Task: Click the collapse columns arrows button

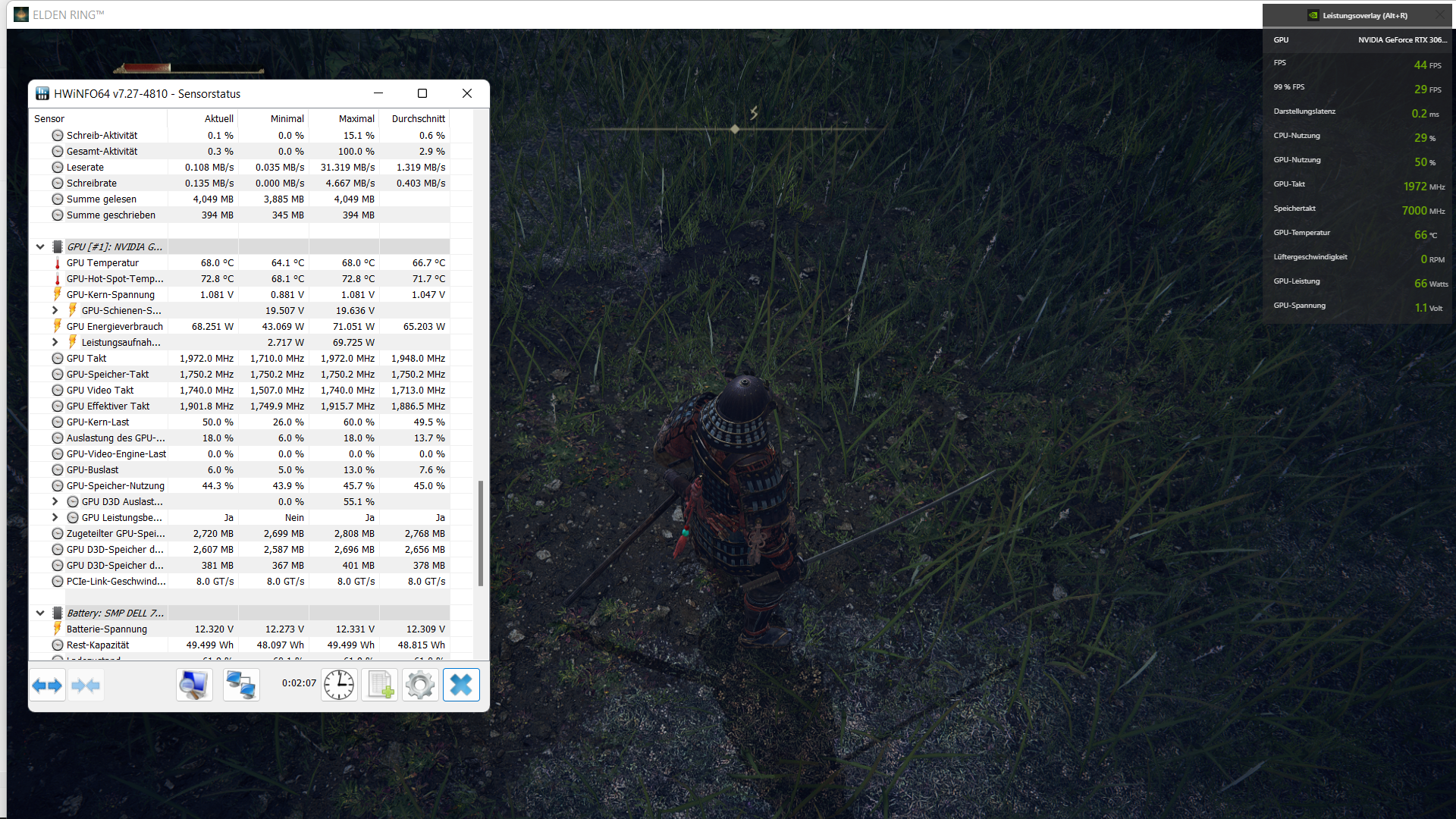Action: pyautogui.click(x=86, y=686)
